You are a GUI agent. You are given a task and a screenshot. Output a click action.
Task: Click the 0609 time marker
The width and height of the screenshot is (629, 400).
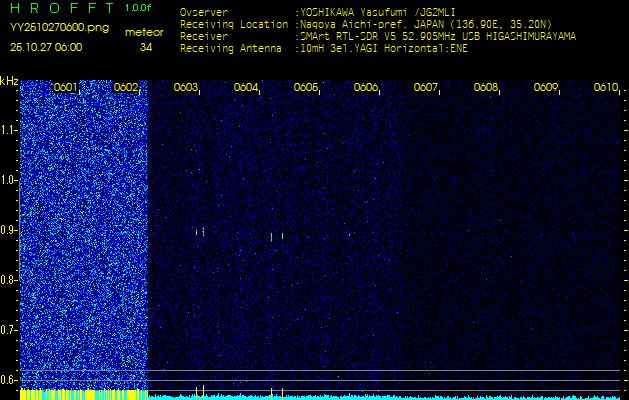point(546,87)
